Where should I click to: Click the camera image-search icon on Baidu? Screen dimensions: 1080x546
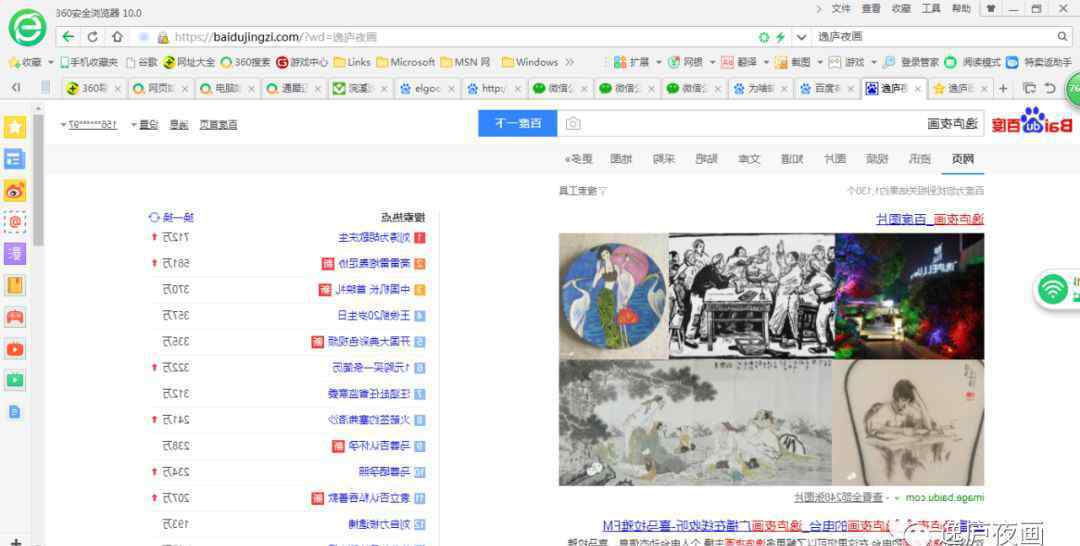[573, 124]
